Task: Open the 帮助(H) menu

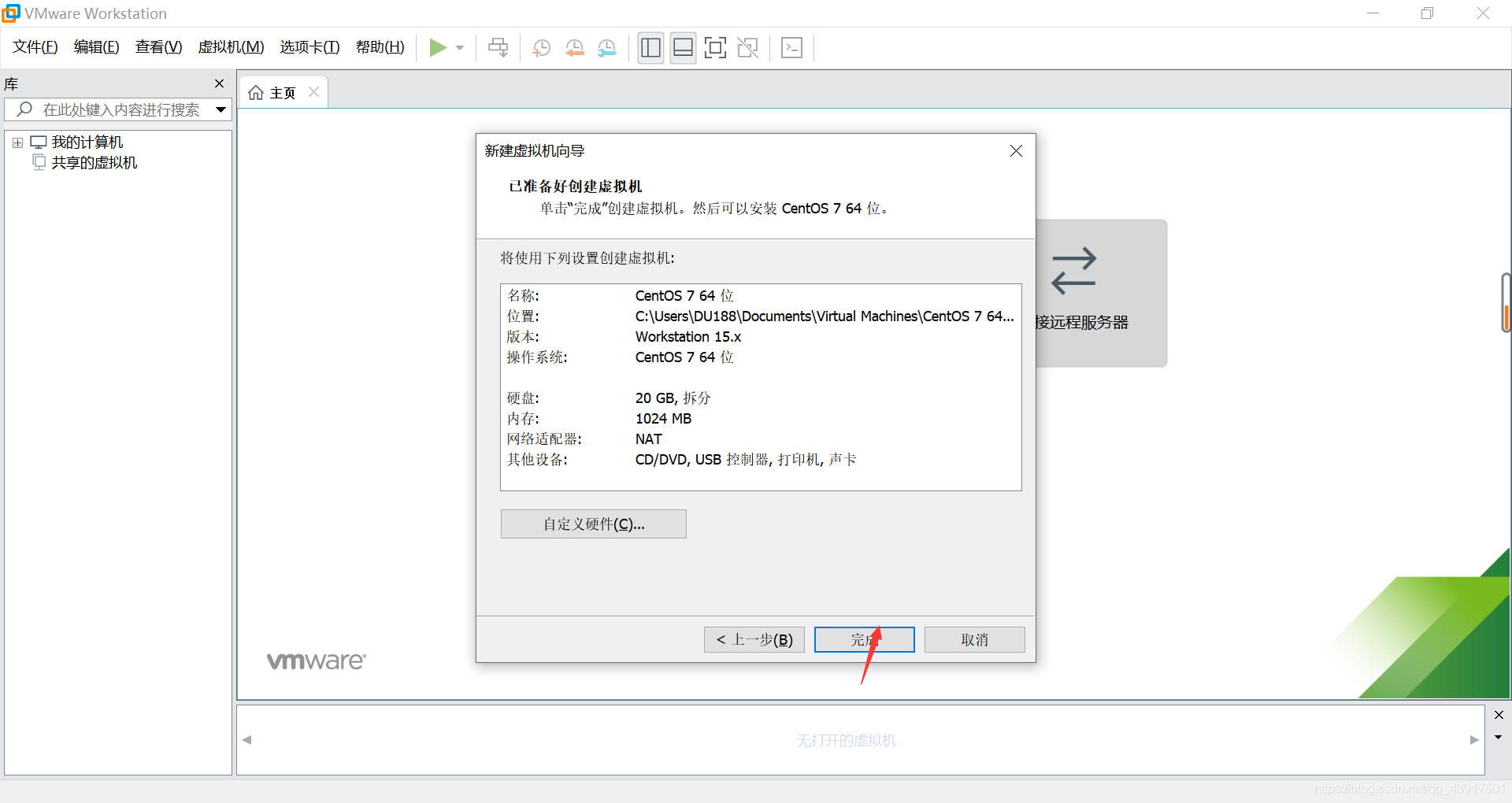Action: point(380,47)
